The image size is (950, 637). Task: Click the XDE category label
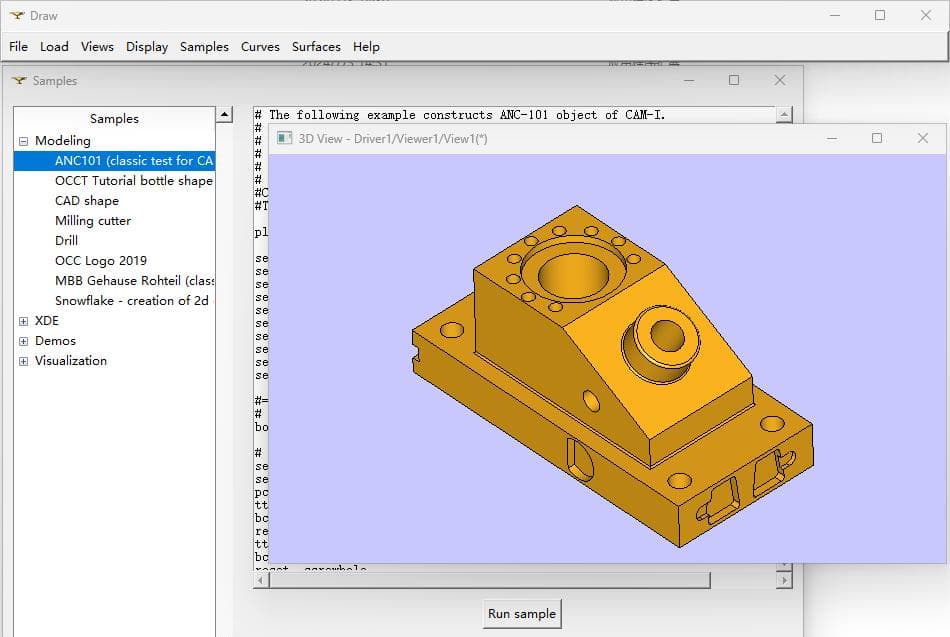point(47,321)
